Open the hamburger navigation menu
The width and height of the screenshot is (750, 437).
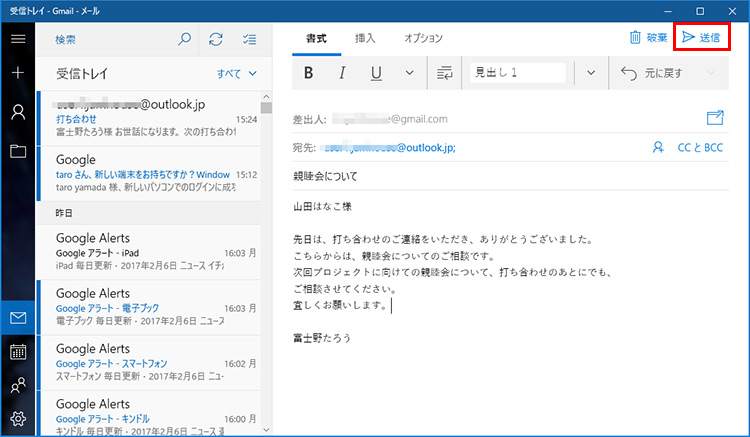pos(17,39)
